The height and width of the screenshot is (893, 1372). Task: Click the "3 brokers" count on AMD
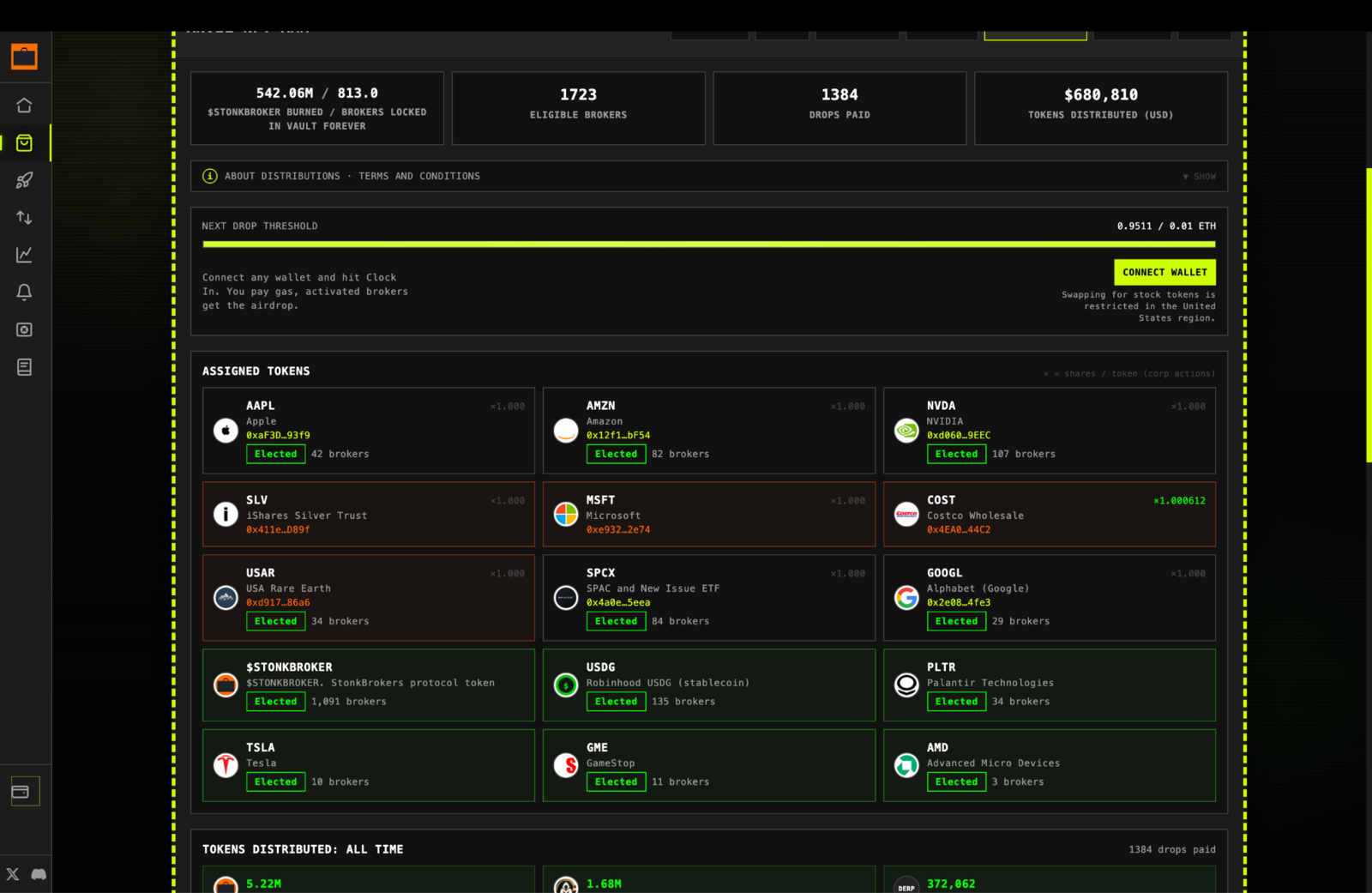click(1018, 782)
